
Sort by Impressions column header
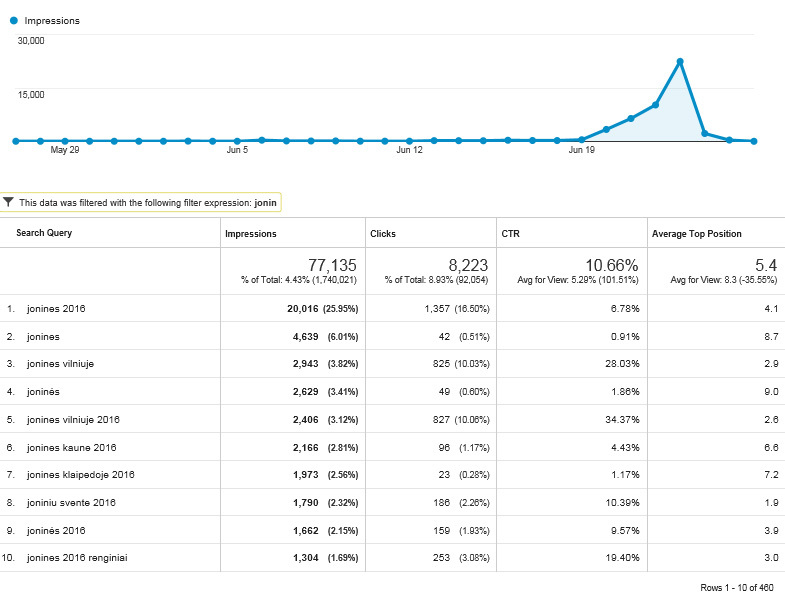click(250, 234)
